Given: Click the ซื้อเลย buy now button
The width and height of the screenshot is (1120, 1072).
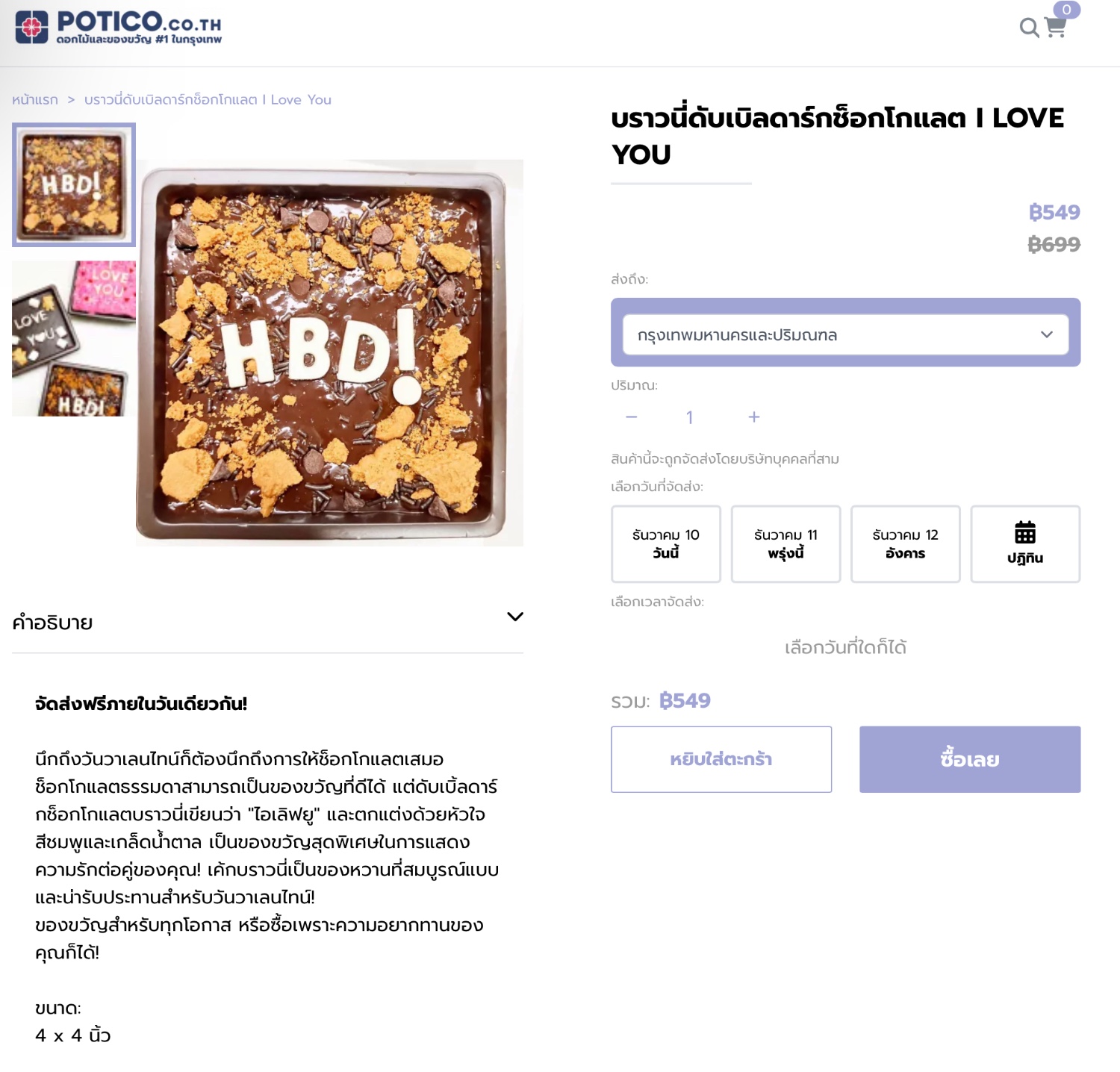Looking at the screenshot, I should (970, 759).
